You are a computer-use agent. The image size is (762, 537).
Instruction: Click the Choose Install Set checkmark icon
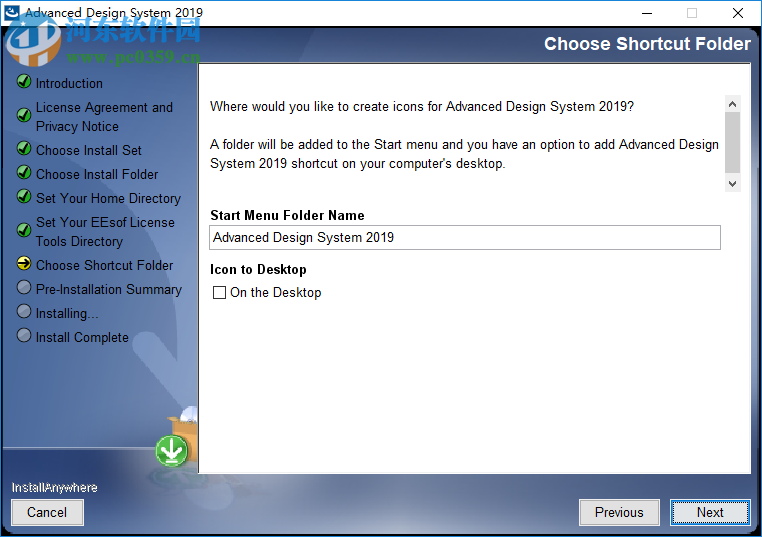24,149
